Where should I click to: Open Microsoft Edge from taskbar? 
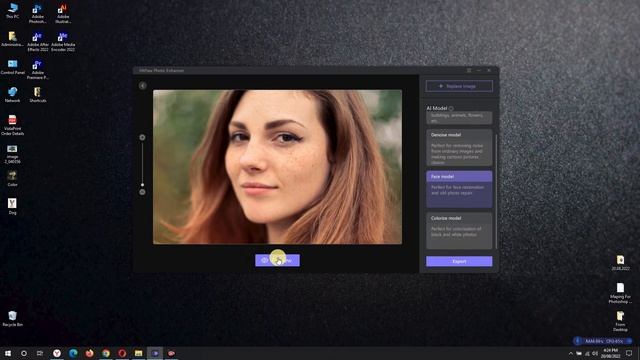pos(73,353)
